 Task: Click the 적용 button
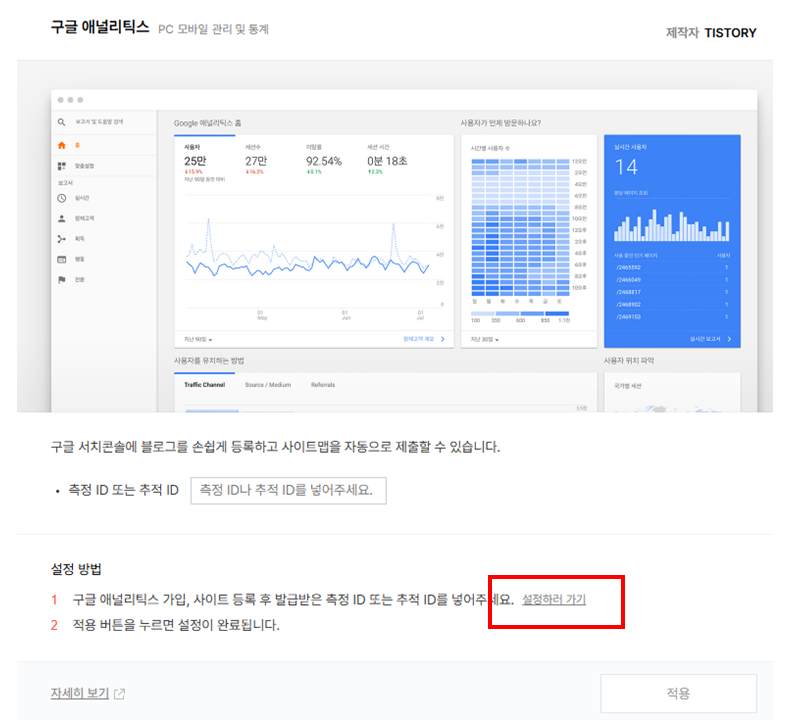678,693
